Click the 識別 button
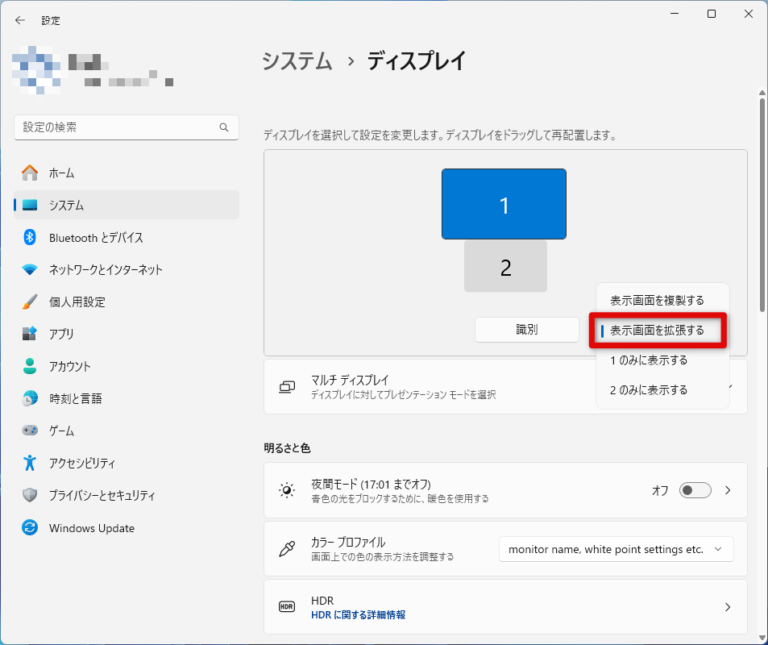The image size is (768, 645). click(526, 330)
